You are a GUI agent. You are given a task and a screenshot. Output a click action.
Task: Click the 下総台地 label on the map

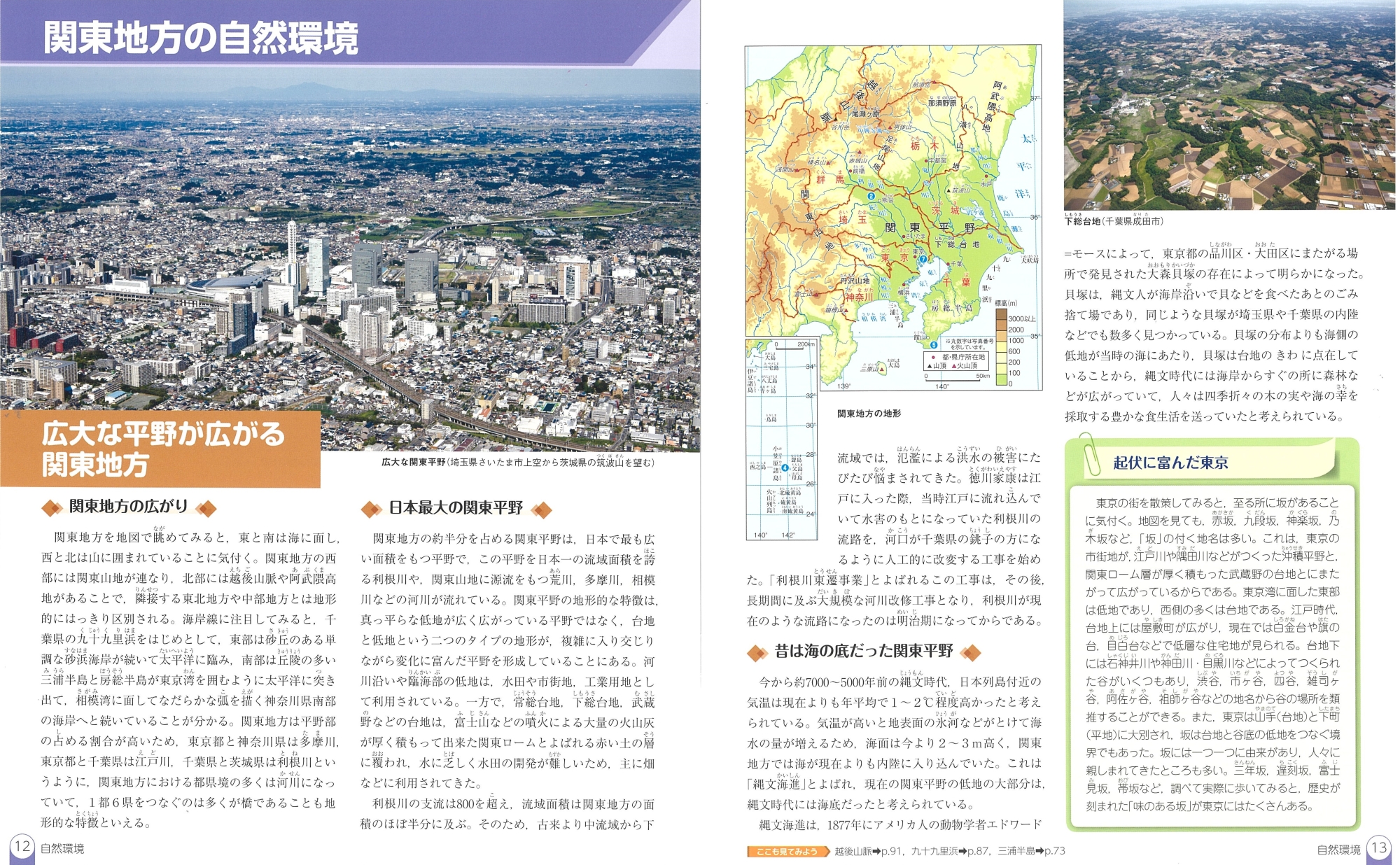[956, 244]
